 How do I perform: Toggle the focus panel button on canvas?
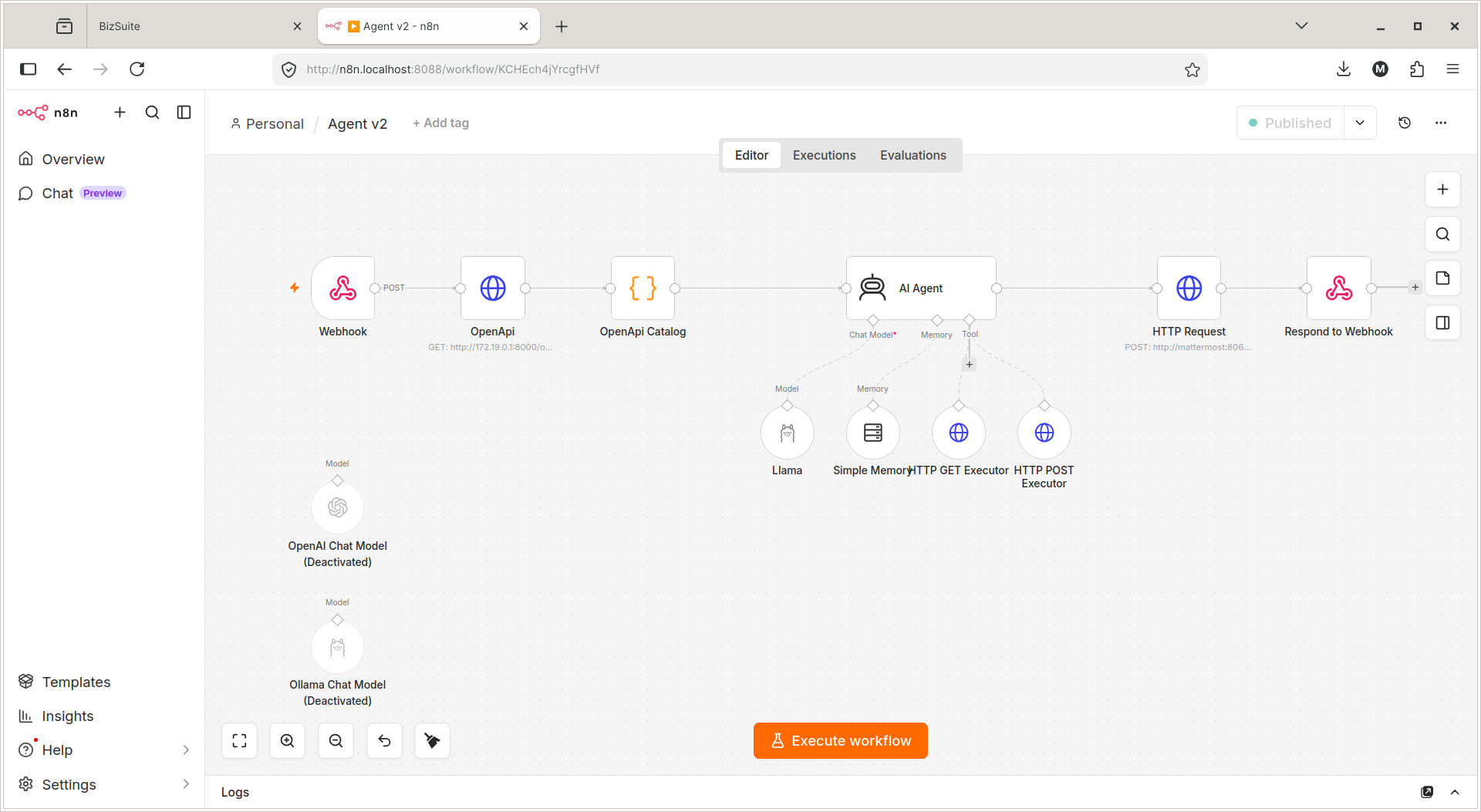tap(1442, 323)
